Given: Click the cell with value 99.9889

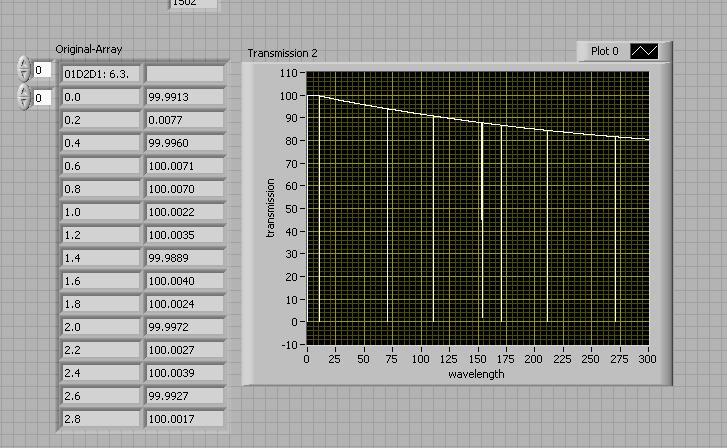Looking at the screenshot, I should (x=185, y=258).
